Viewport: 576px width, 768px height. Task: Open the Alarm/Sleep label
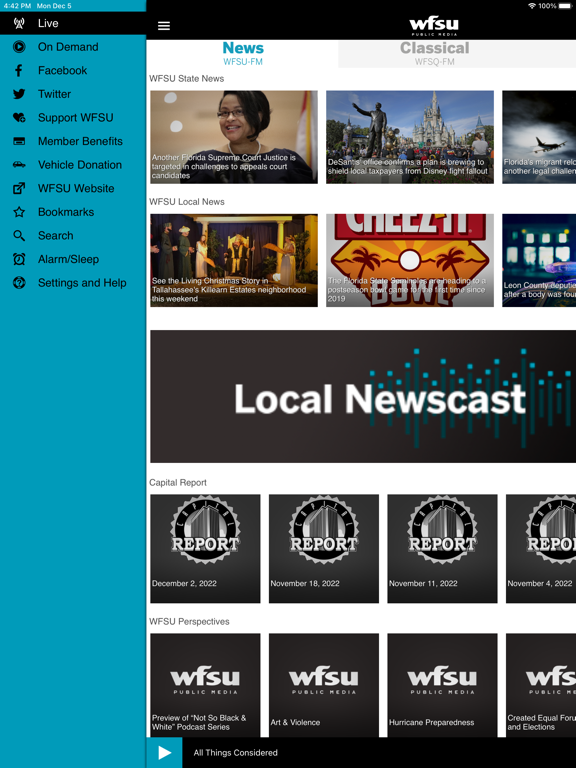[x=69, y=259]
